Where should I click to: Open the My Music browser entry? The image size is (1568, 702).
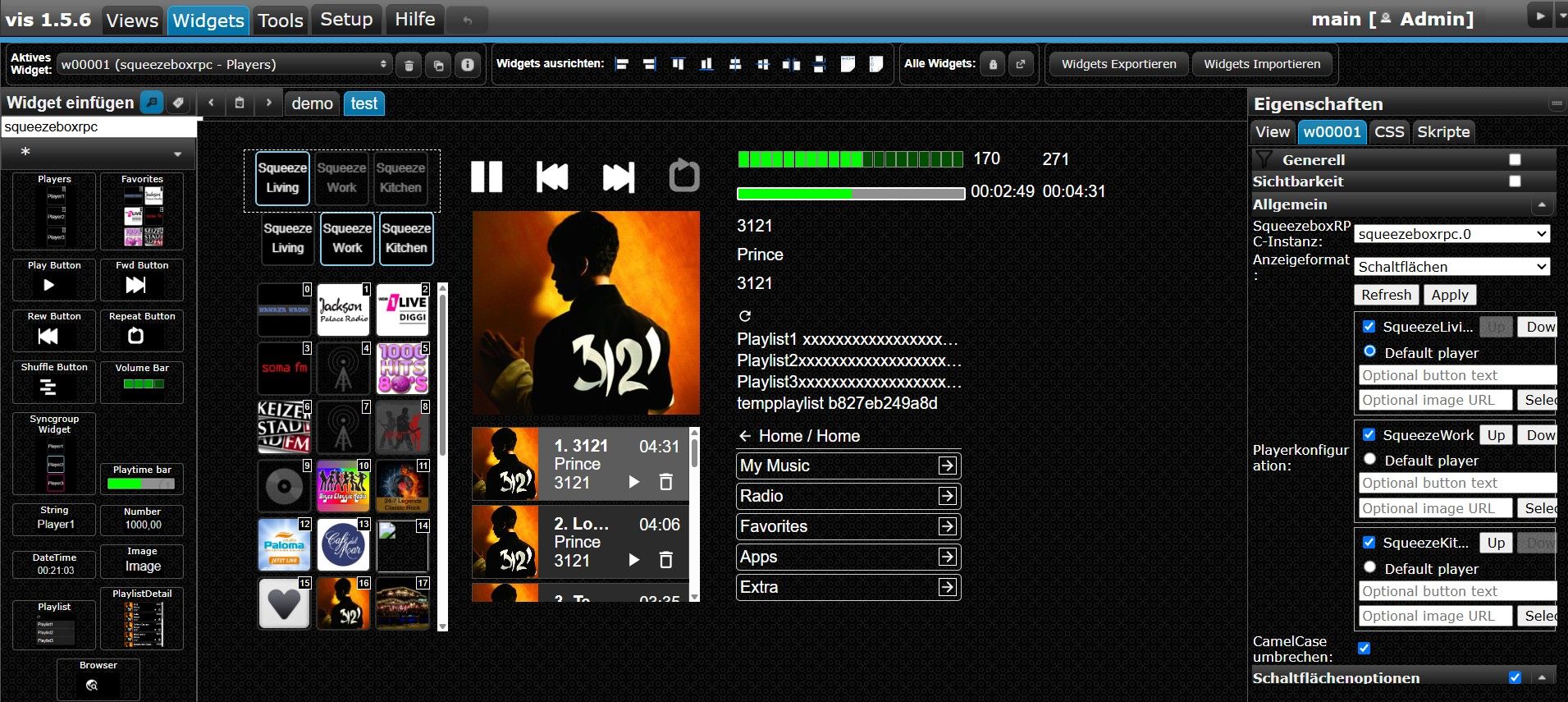[x=848, y=466]
